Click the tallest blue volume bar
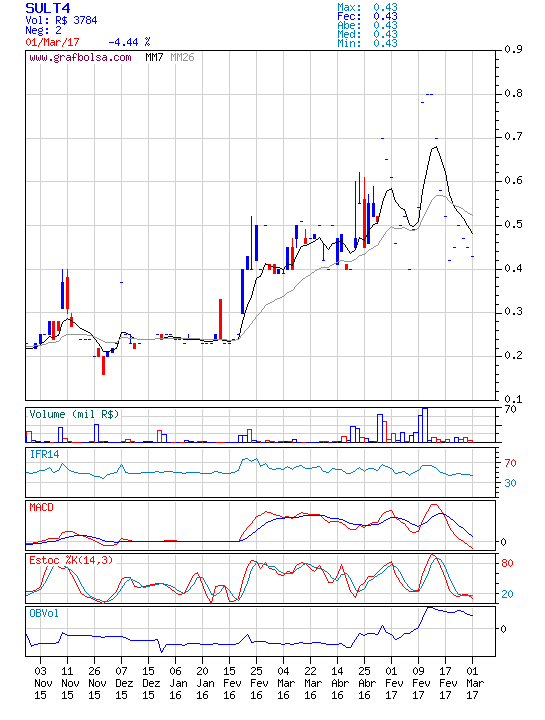Screen dimensions: 545x720 tap(425, 425)
